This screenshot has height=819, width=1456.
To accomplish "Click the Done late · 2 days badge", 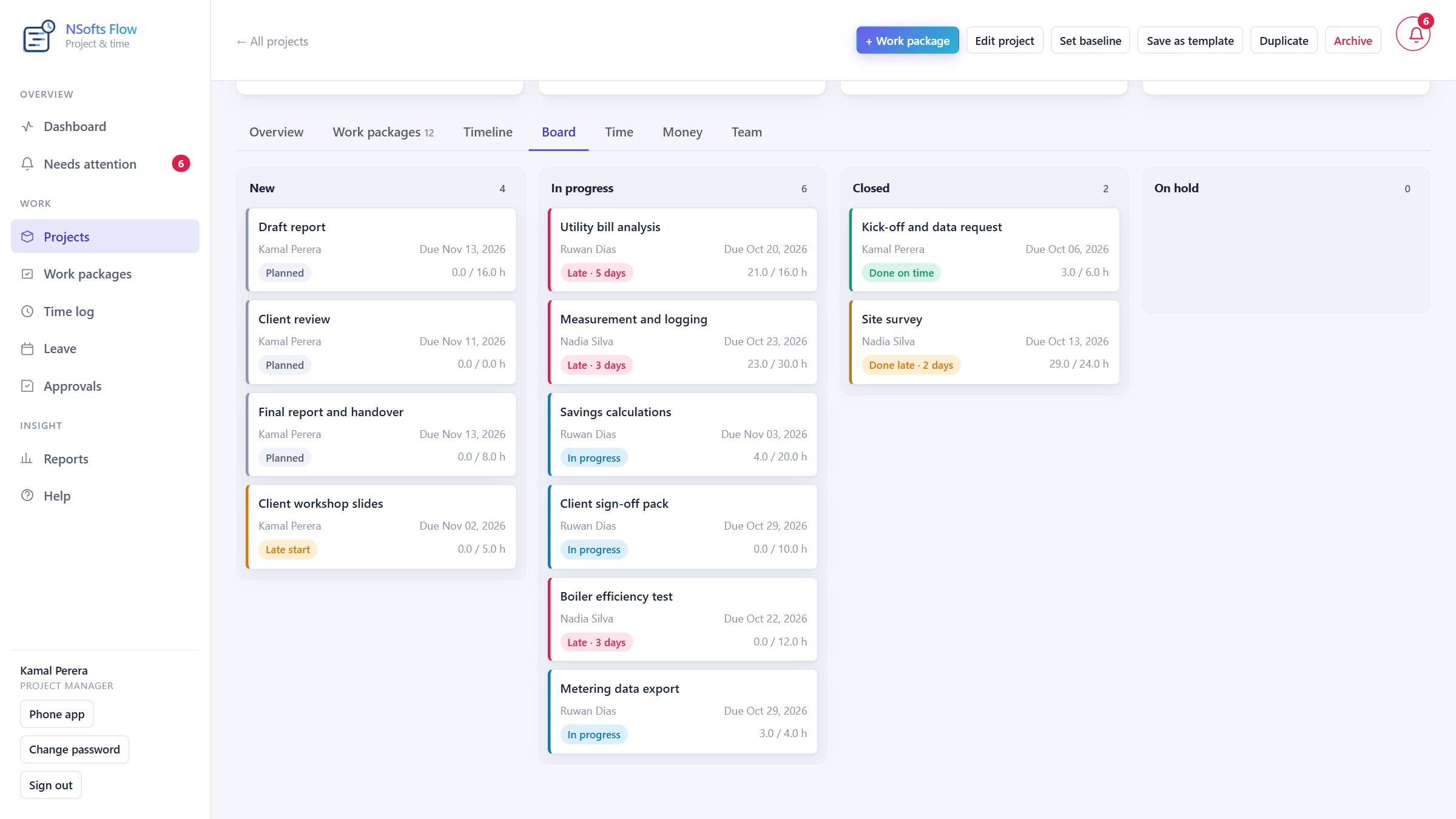I will point(911,365).
